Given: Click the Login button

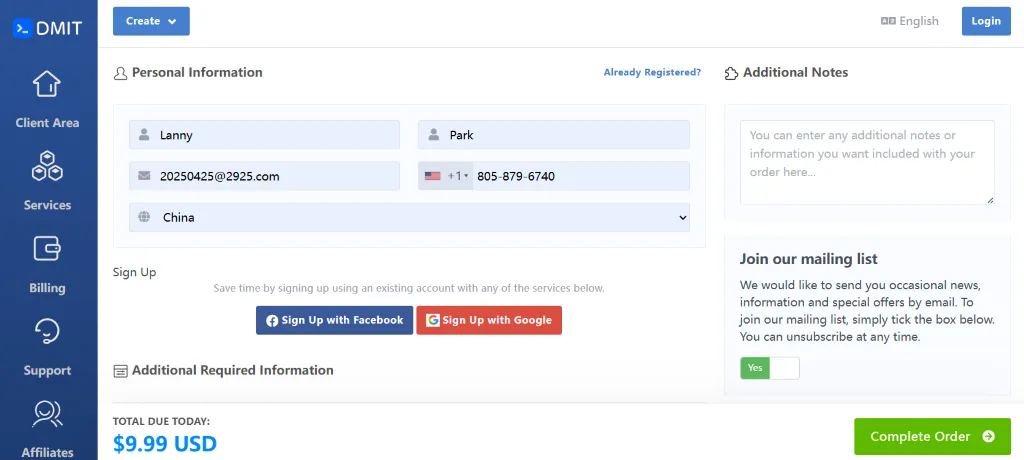Looking at the screenshot, I should coord(985,21).
